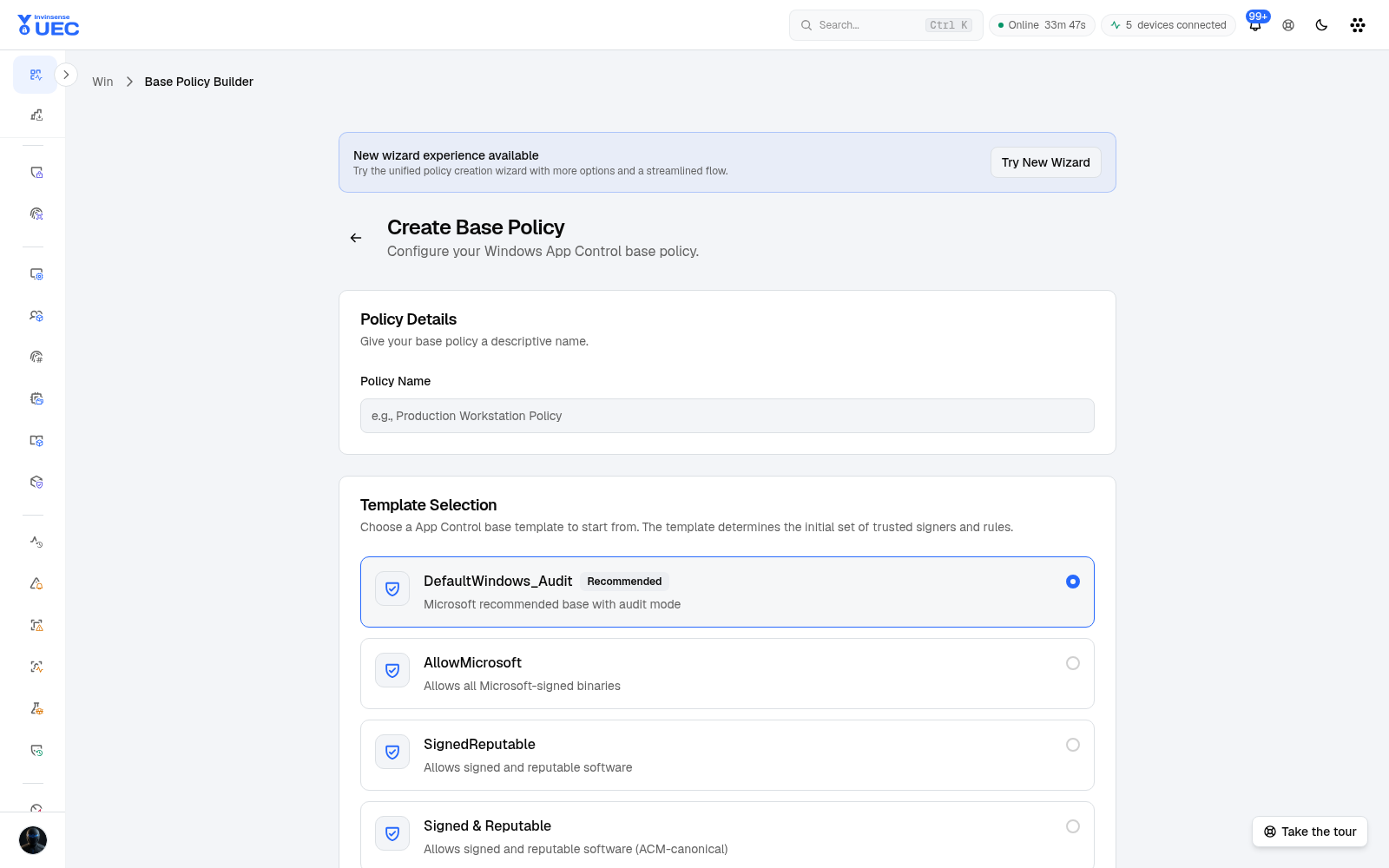Select the DefaultWindows_Audit template radio
The height and width of the screenshot is (868, 1389).
[x=1073, y=582]
